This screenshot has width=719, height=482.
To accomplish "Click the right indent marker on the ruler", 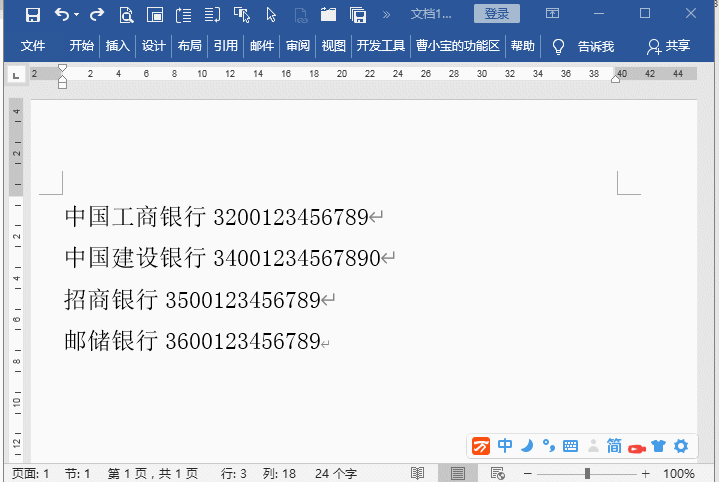I will pyautogui.click(x=615, y=79).
